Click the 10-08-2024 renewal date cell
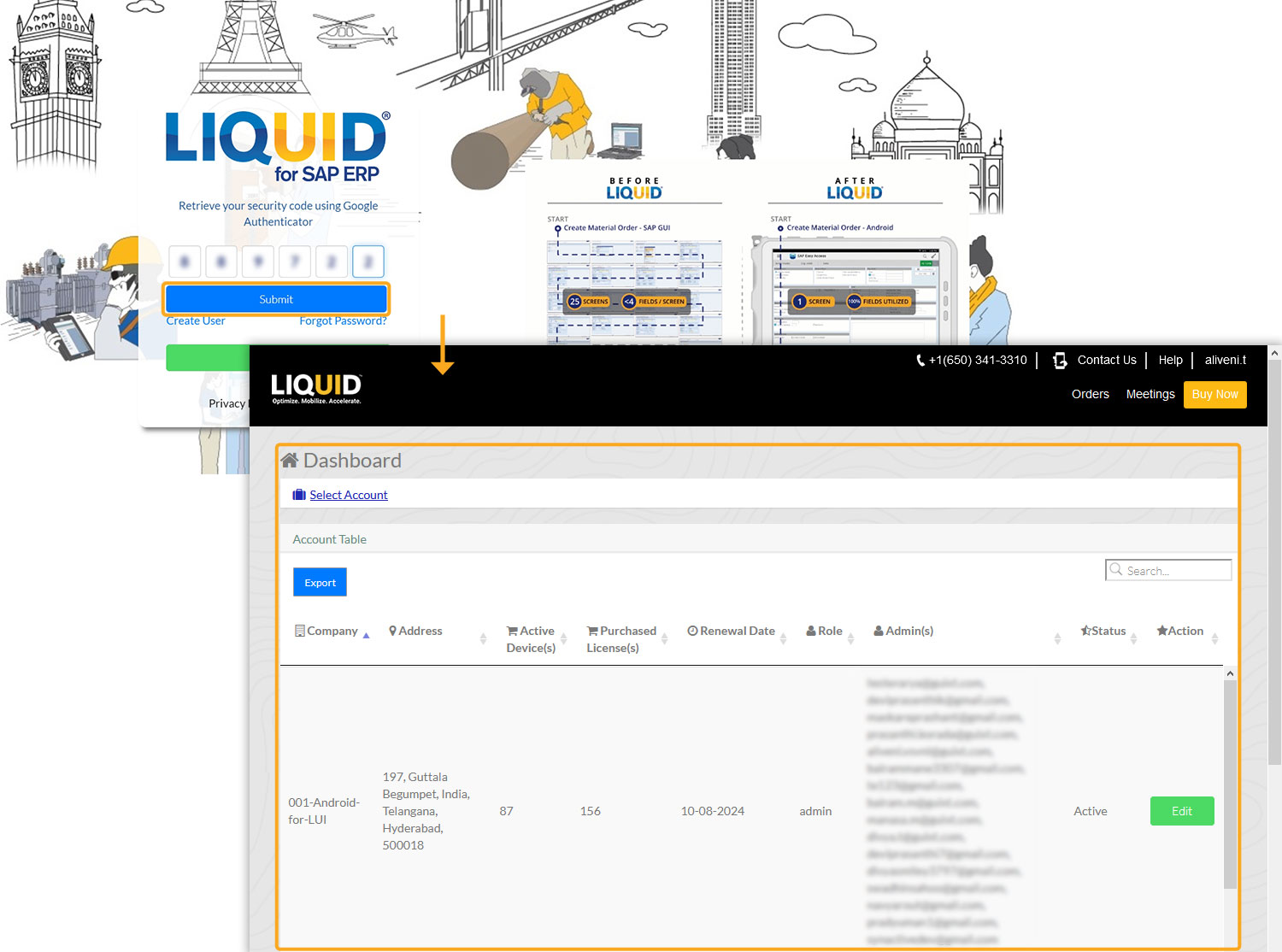1282x952 pixels. click(712, 811)
